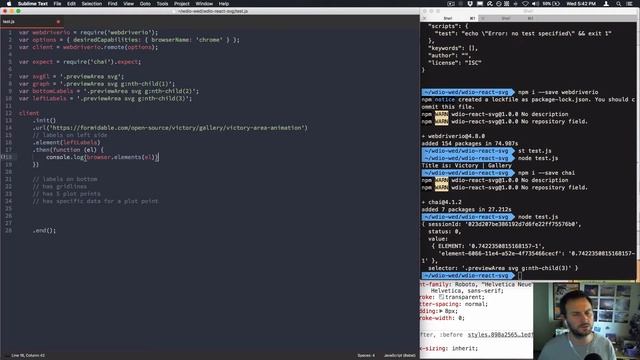Click the sessionId output line in terminal

(501, 224)
